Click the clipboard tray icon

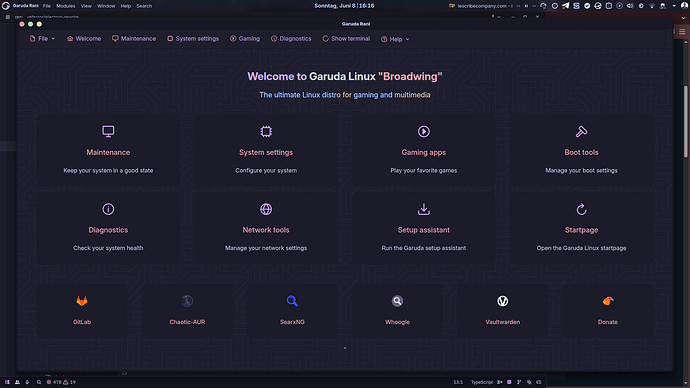[x=609, y=6]
